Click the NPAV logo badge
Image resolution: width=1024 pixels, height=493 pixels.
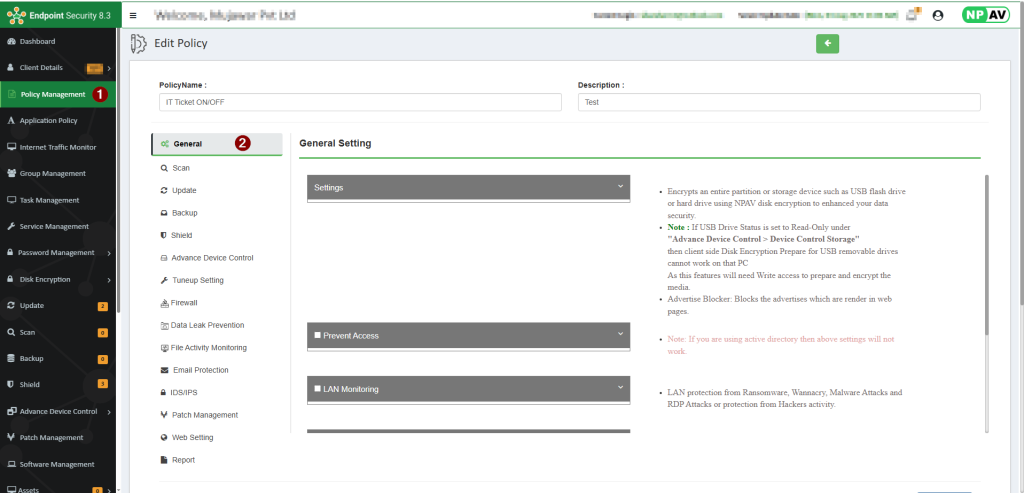tap(985, 15)
